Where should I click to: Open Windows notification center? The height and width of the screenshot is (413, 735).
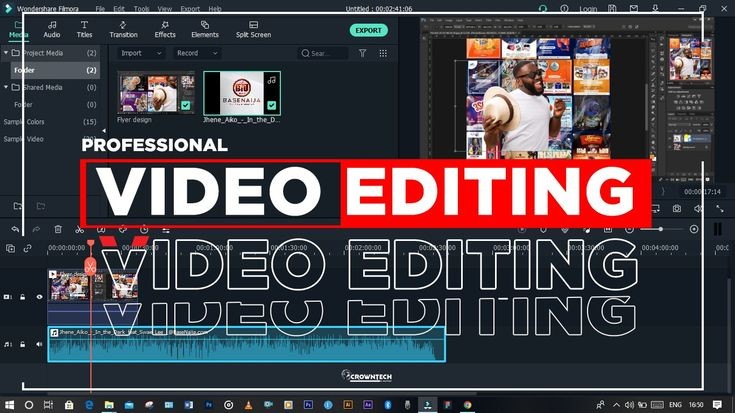tap(717, 405)
